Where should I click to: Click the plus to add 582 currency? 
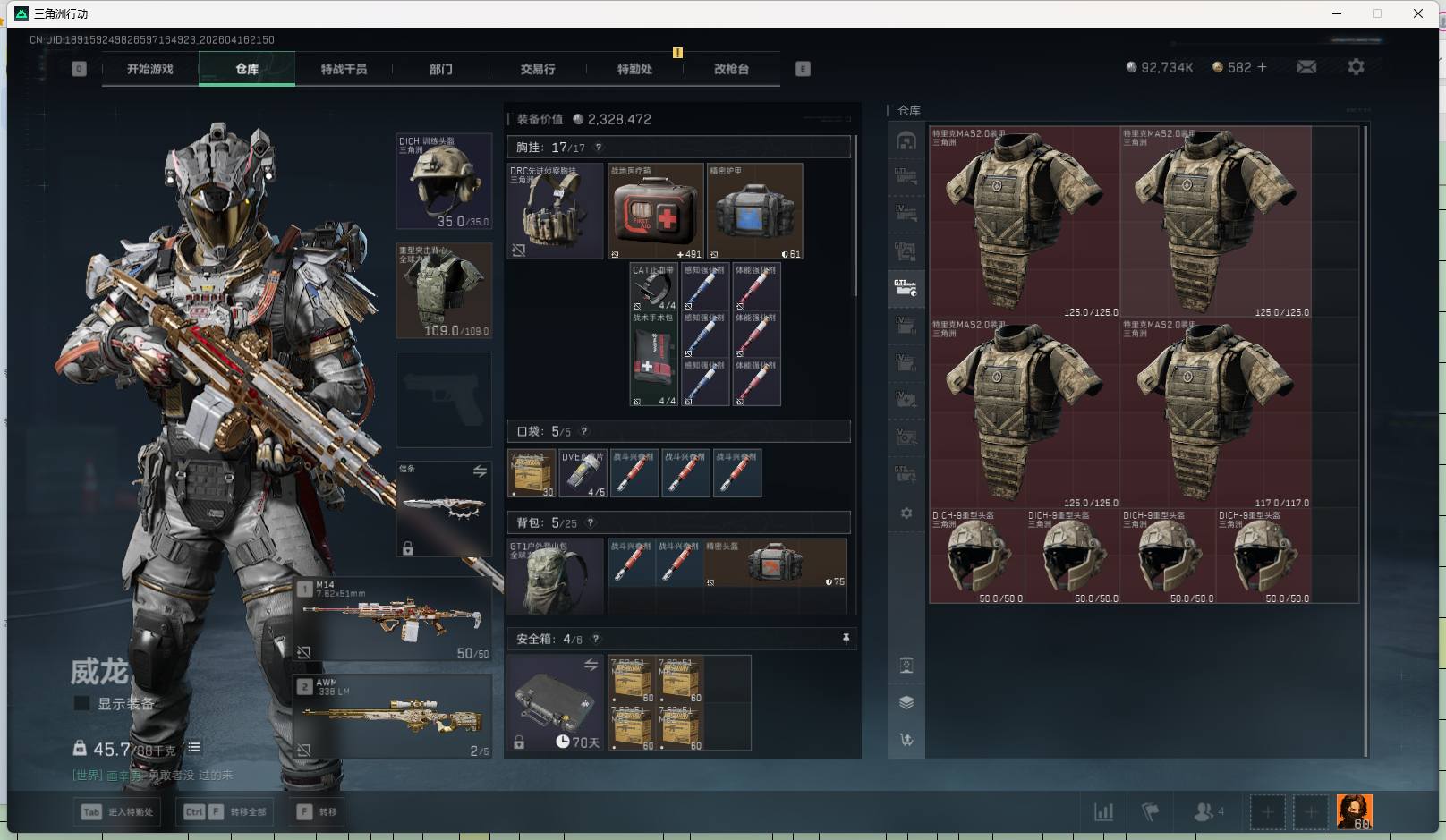[1262, 67]
